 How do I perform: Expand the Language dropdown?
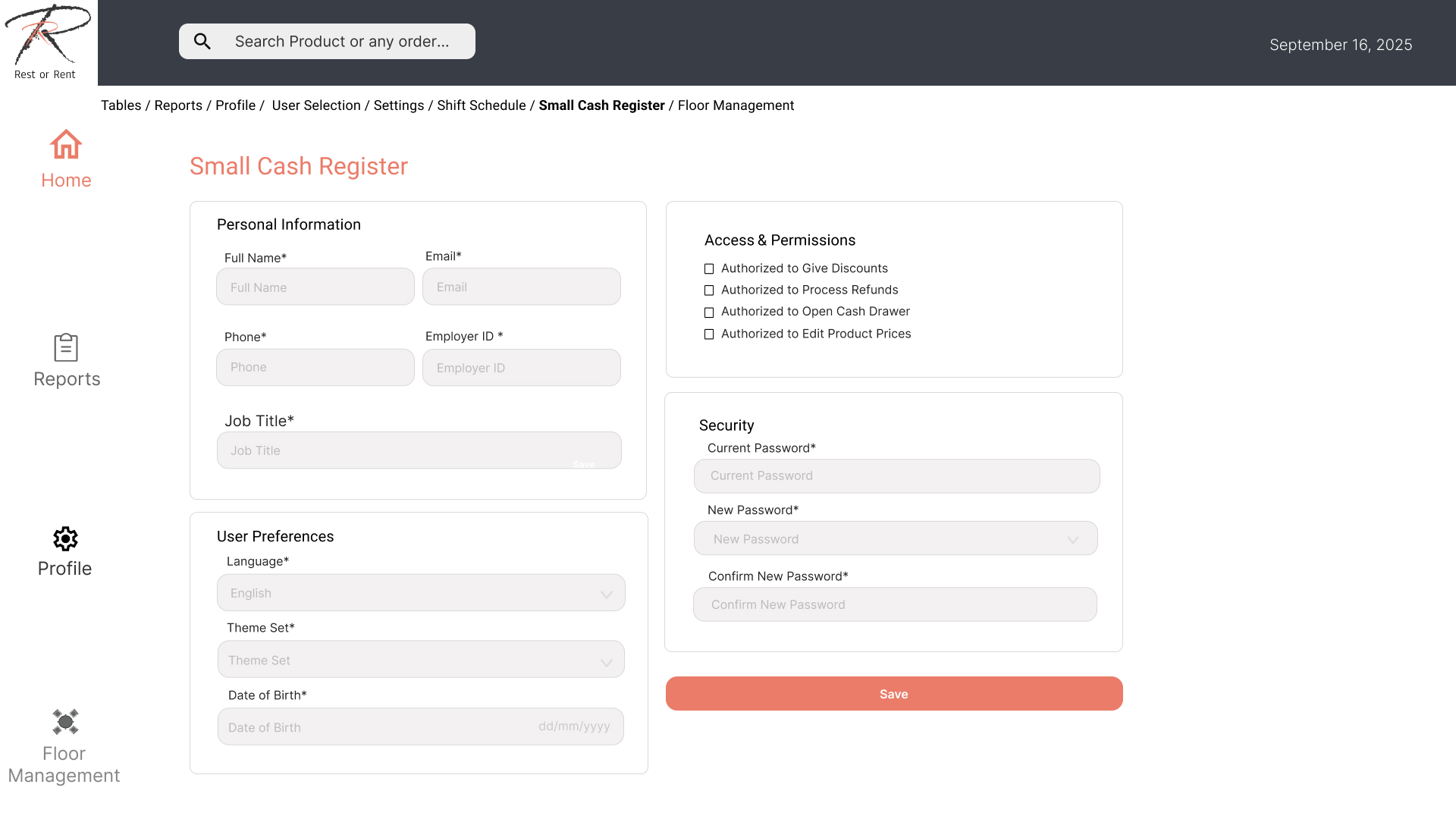tap(606, 594)
